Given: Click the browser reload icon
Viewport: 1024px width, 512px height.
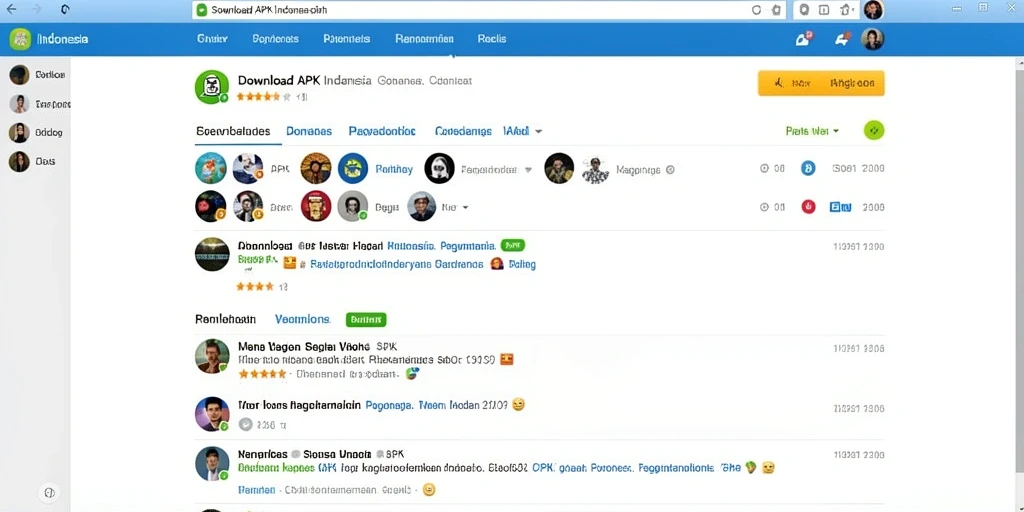Looking at the screenshot, I should coord(65,9).
